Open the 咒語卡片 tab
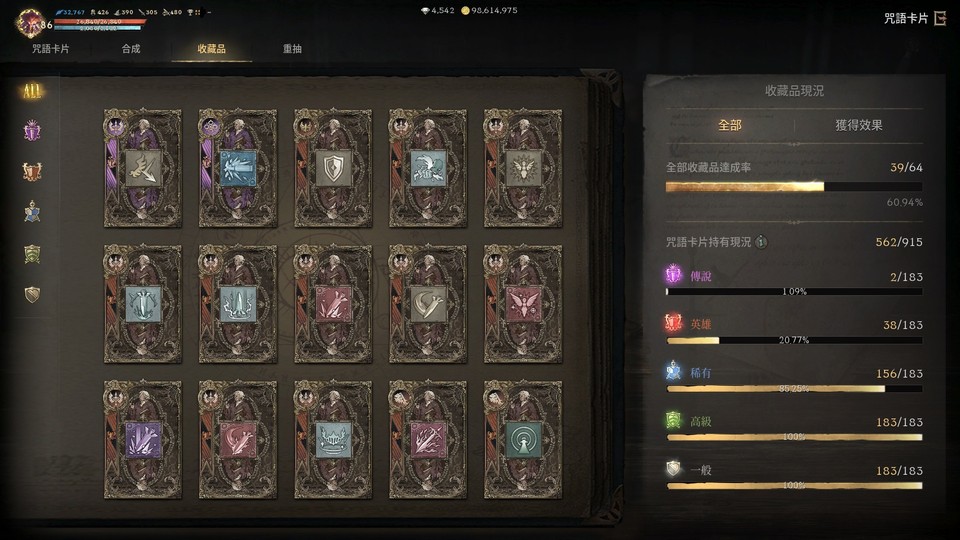The height and width of the screenshot is (540, 960). (50, 48)
